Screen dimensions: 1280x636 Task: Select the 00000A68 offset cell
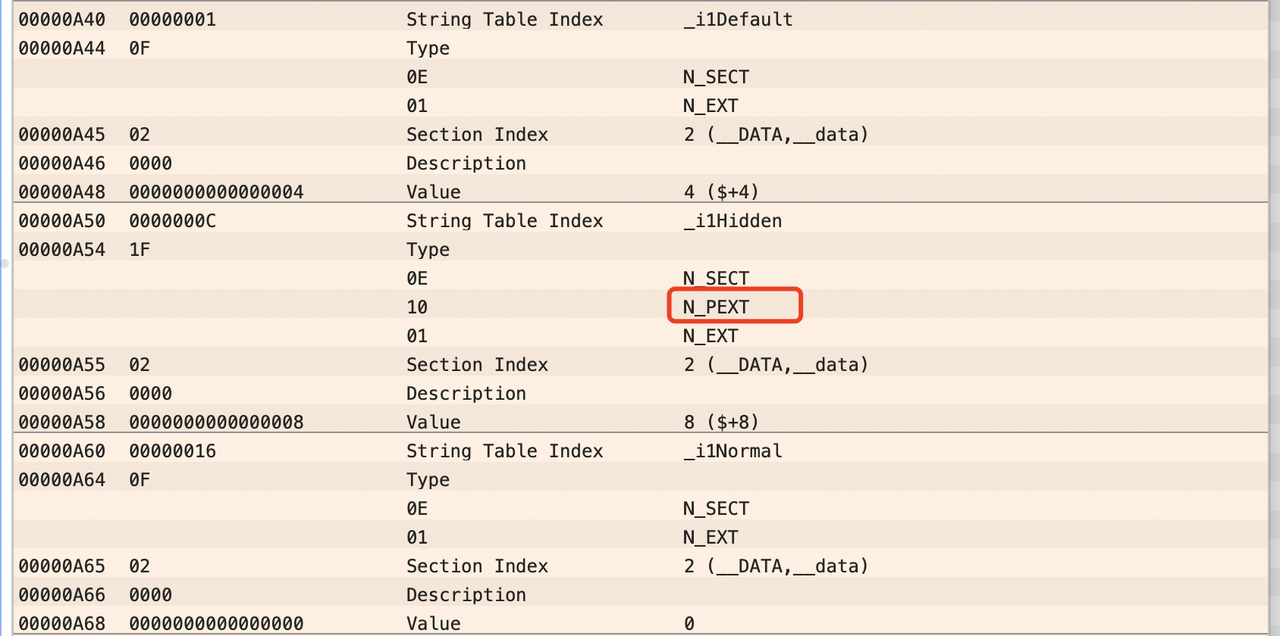click(x=61, y=623)
